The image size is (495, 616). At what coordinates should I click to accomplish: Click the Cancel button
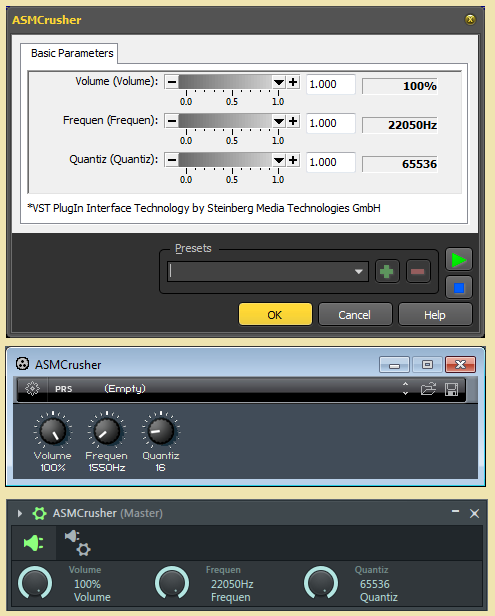pyautogui.click(x=355, y=315)
